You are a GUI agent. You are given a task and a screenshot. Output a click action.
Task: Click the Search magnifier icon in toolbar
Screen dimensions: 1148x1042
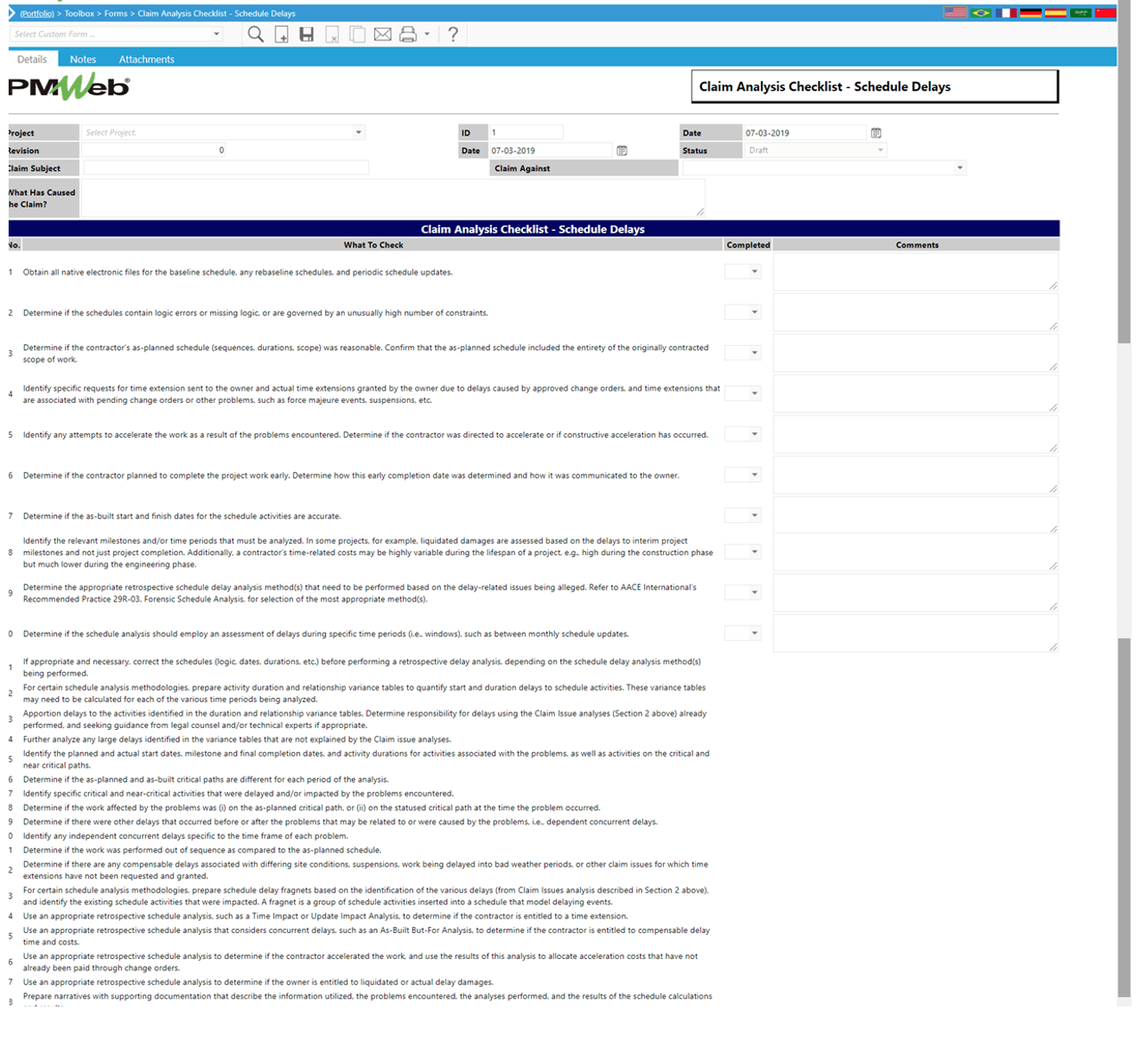pyautogui.click(x=256, y=35)
